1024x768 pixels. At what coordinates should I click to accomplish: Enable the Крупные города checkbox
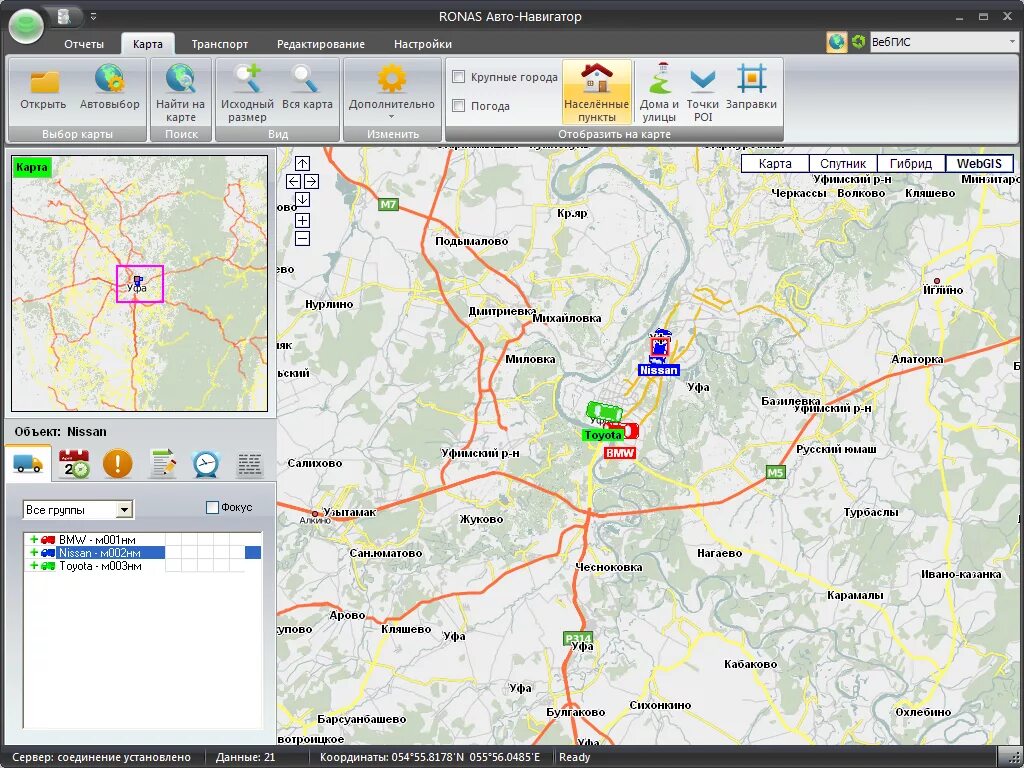coord(459,76)
